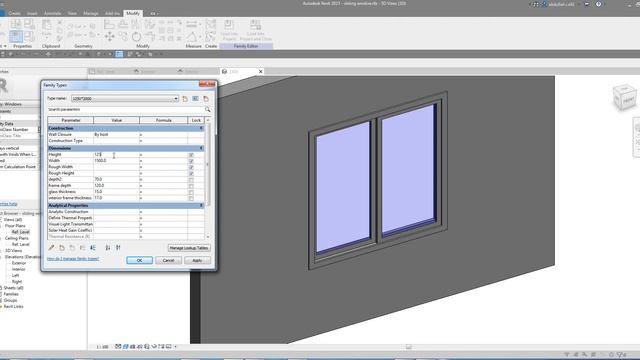Click magnifier icon in Search parameters
The height and width of the screenshot is (360, 640).
tap(207, 109)
